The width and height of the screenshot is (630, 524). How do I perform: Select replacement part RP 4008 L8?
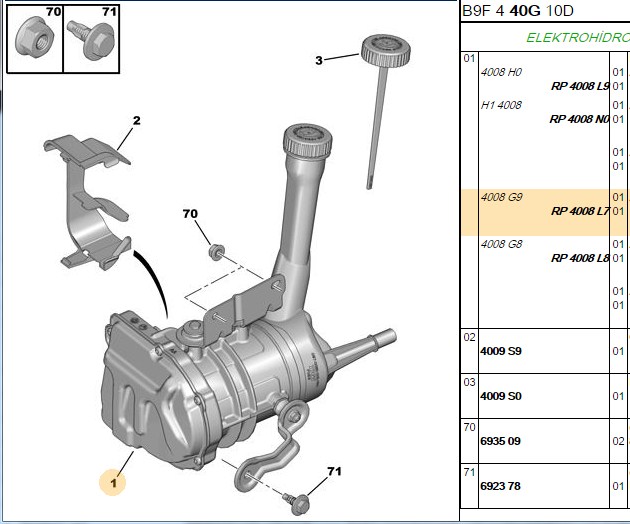coord(580,258)
